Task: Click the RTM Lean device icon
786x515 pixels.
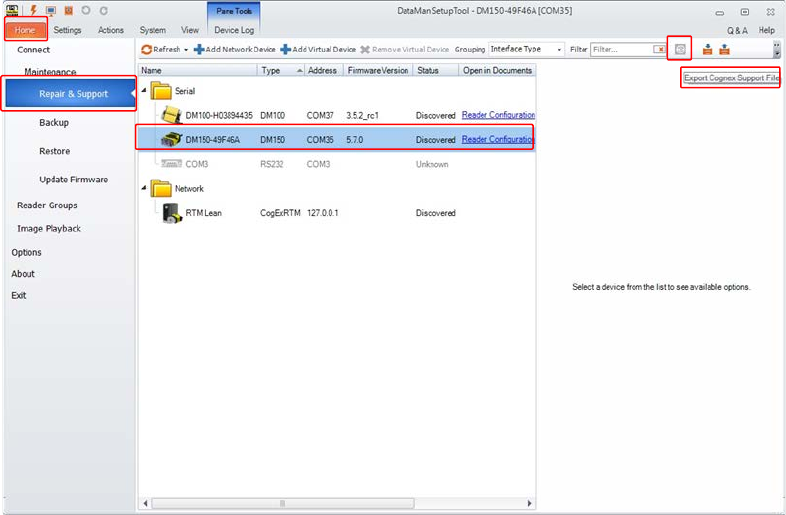Action: tap(172, 213)
